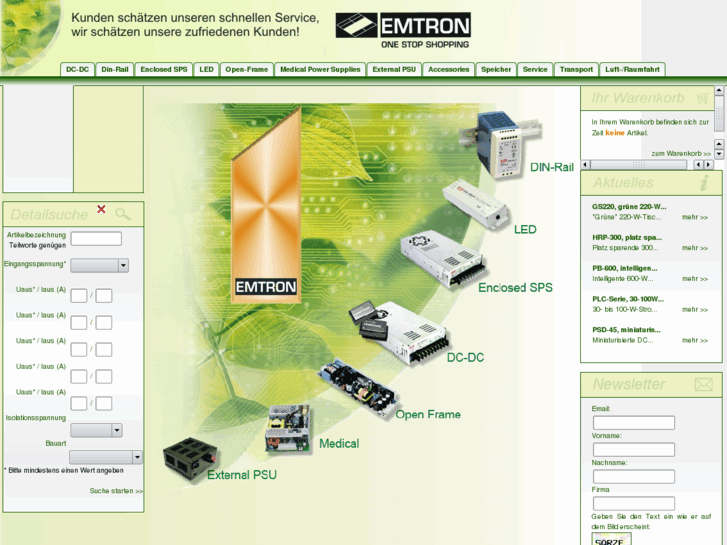The image size is (727, 545).
Task: Click mehr link for PSD-45 news
Action: (695, 340)
